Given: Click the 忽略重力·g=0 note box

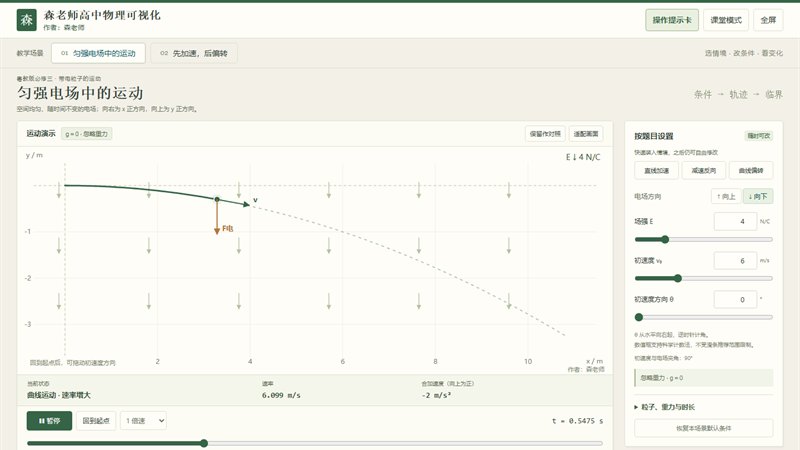Looking at the screenshot, I should [704, 378].
